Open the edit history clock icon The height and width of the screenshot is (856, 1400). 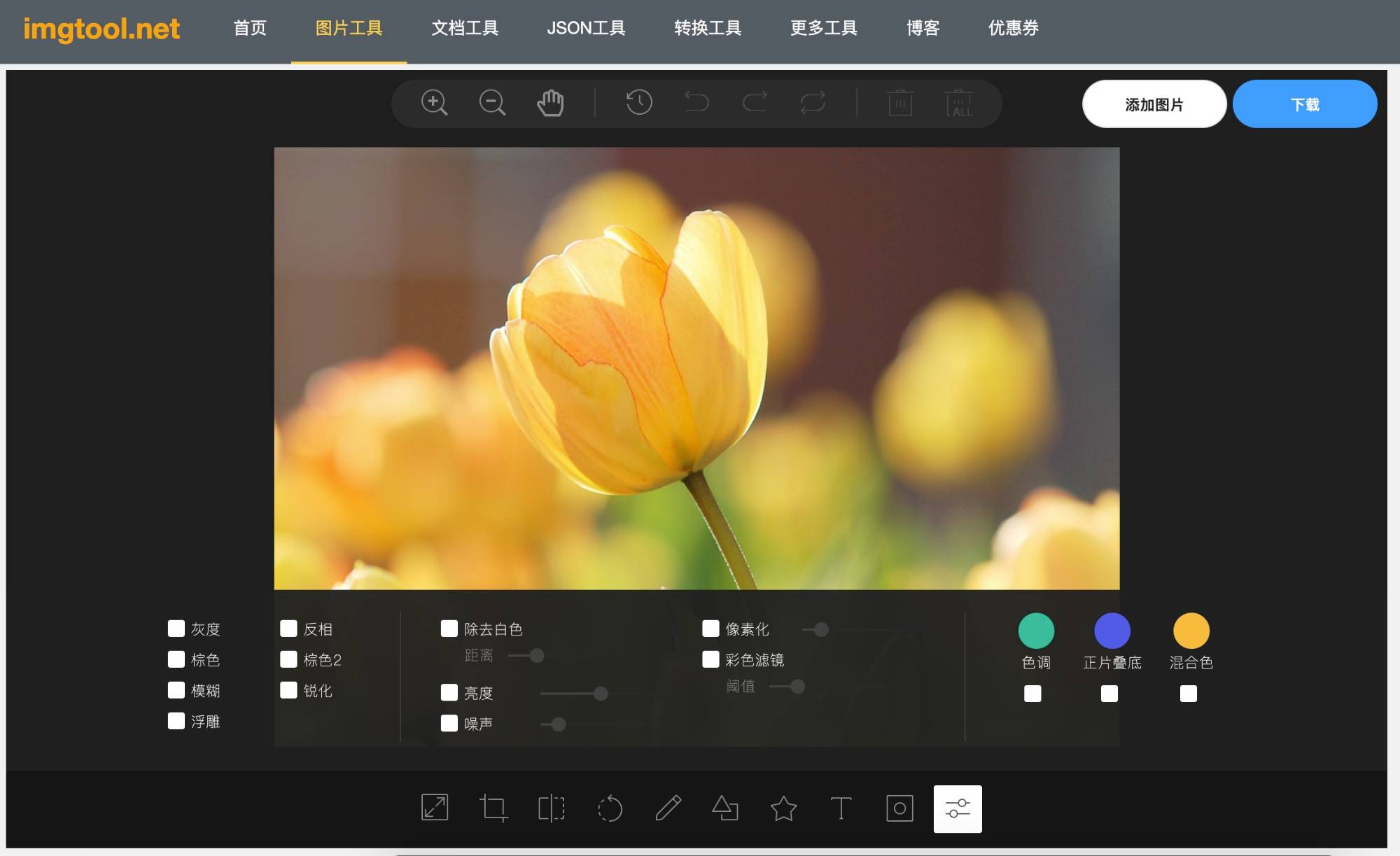[x=638, y=103]
